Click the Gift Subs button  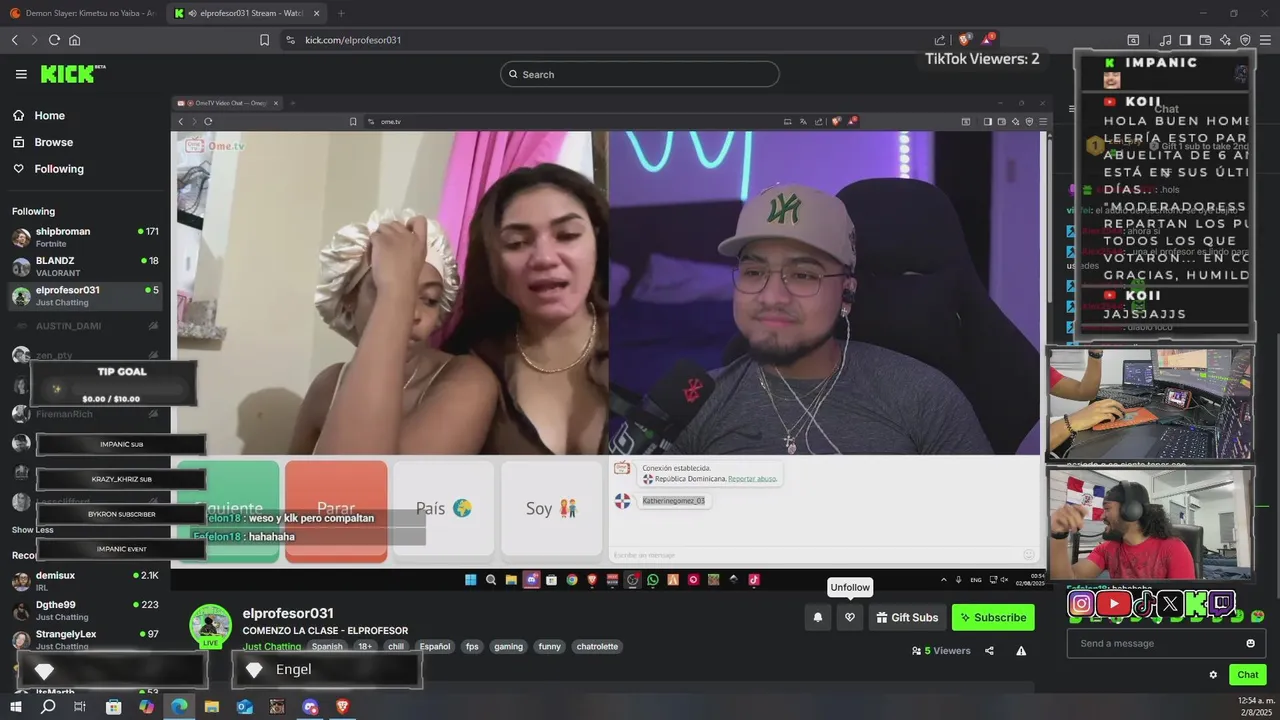pos(908,617)
